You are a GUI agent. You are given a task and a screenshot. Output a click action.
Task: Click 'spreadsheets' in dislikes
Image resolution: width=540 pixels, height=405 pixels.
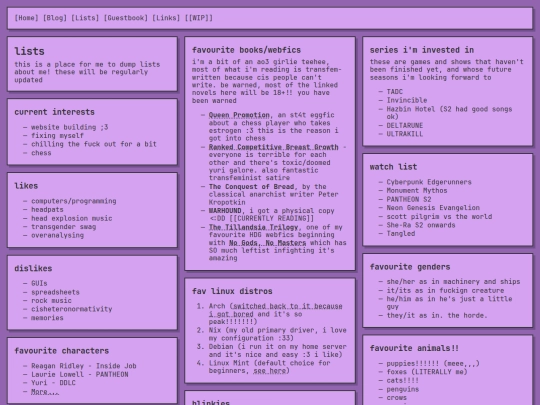point(55,292)
